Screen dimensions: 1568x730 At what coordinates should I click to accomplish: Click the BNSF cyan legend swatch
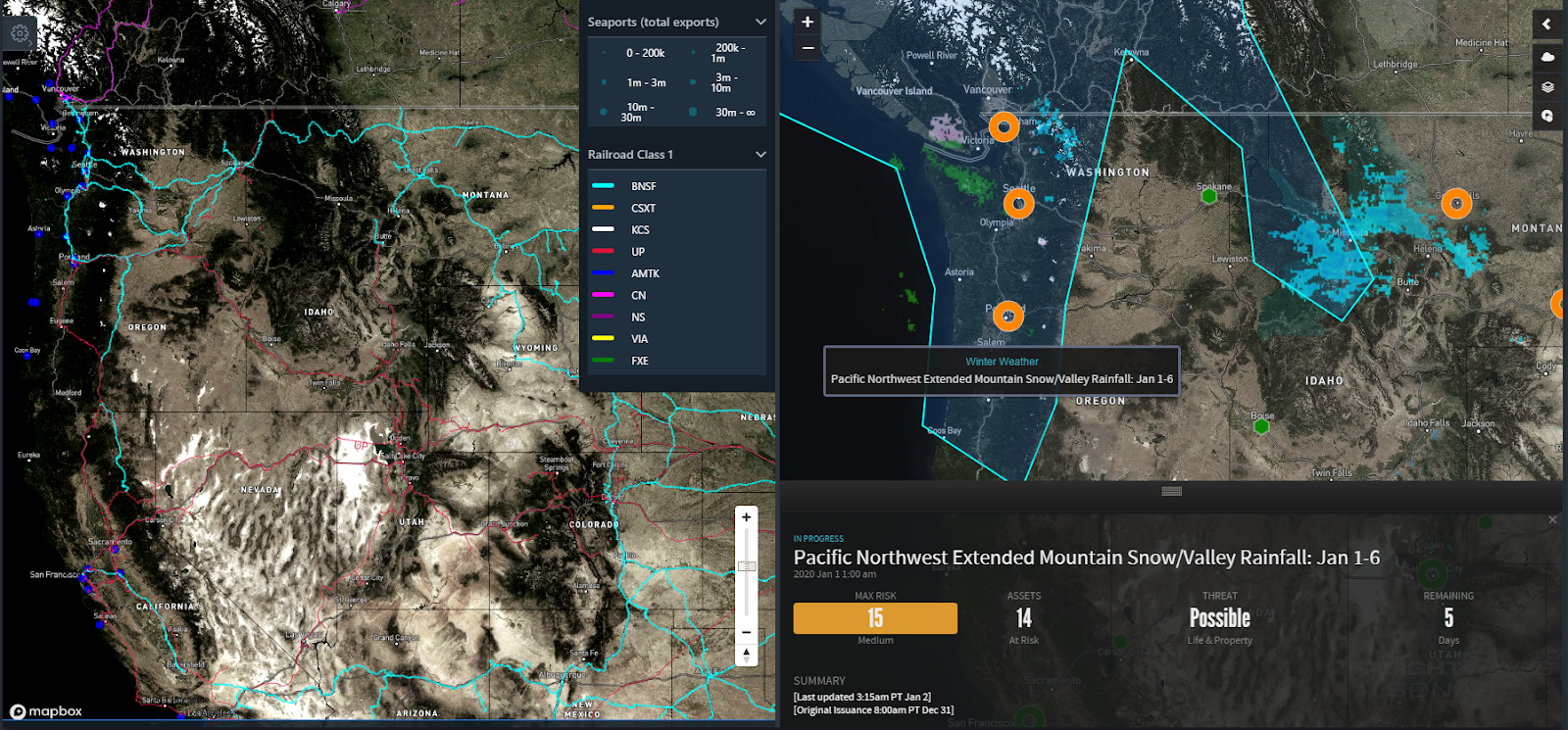pos(603,186)
